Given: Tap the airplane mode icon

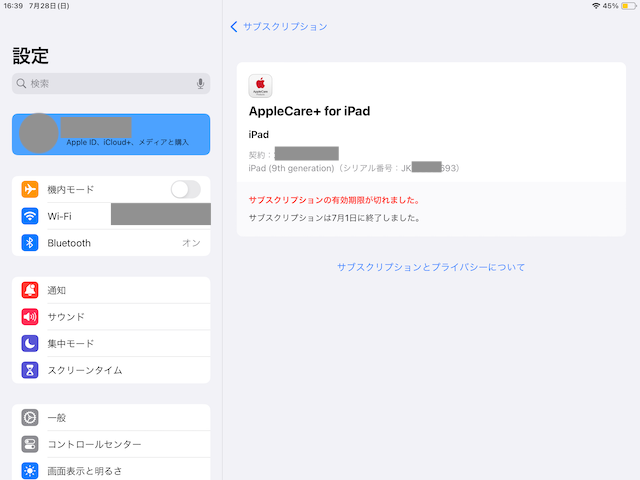Looking at the screenshot, I should (x=30, y=189).
